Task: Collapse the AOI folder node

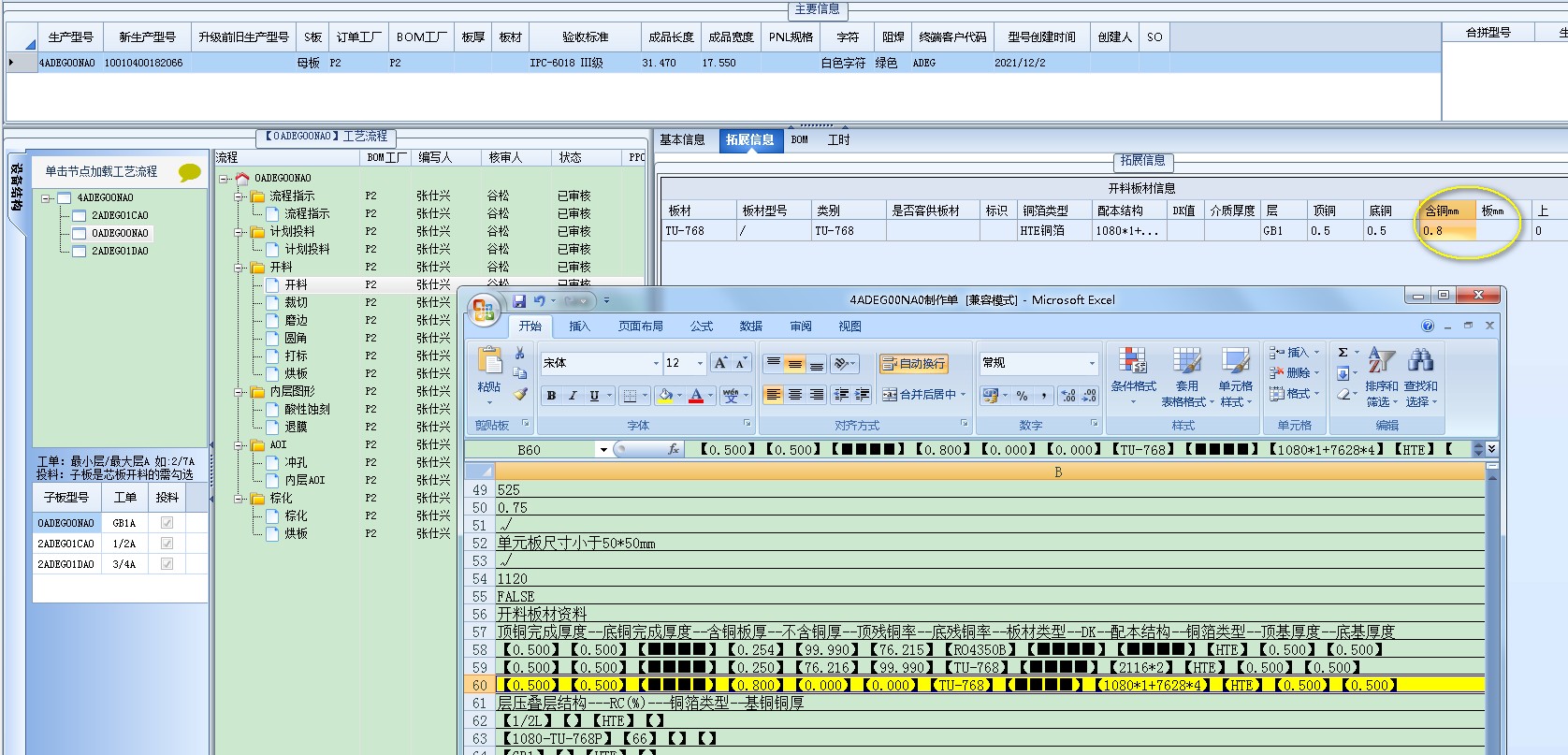Action: point(240,445)
